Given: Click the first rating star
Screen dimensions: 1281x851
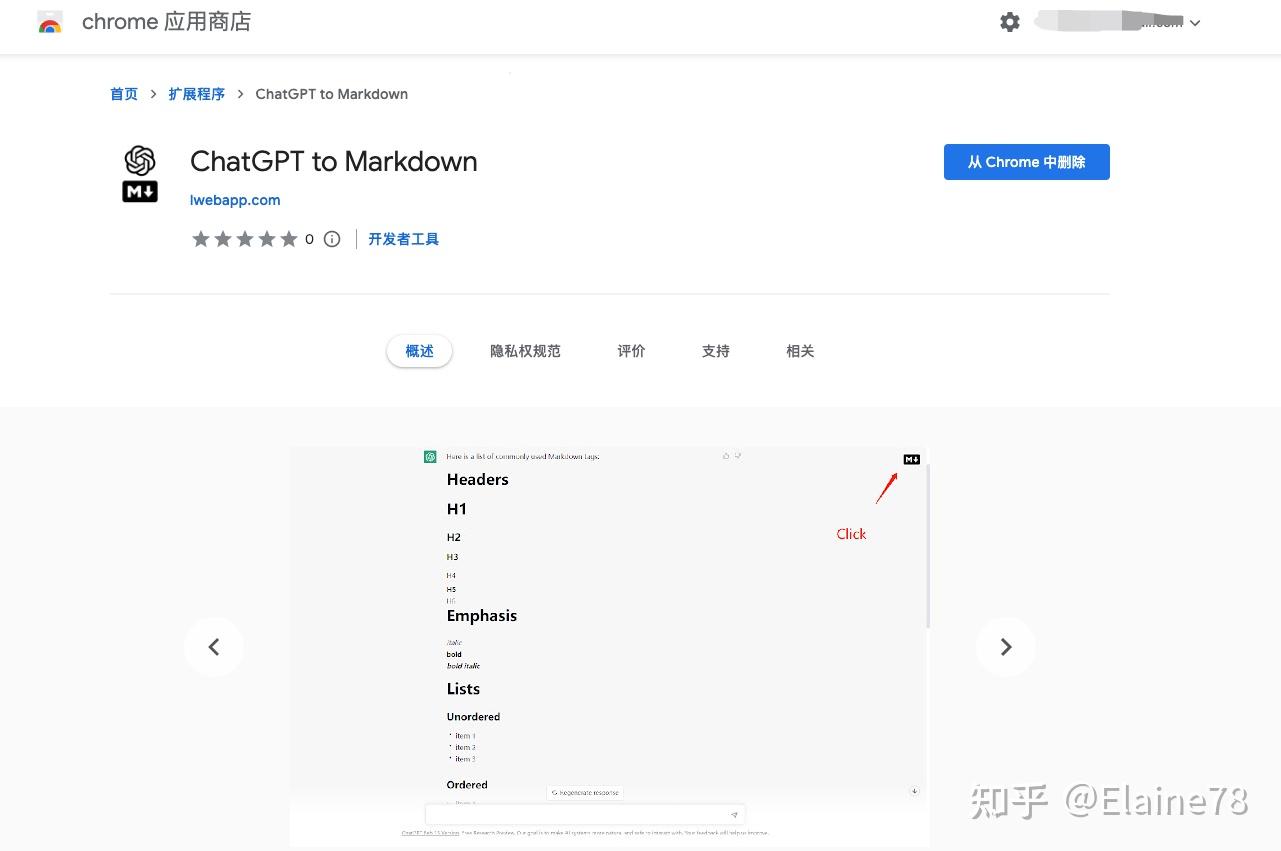Looking at the screenshot, I should pos(201,238).
